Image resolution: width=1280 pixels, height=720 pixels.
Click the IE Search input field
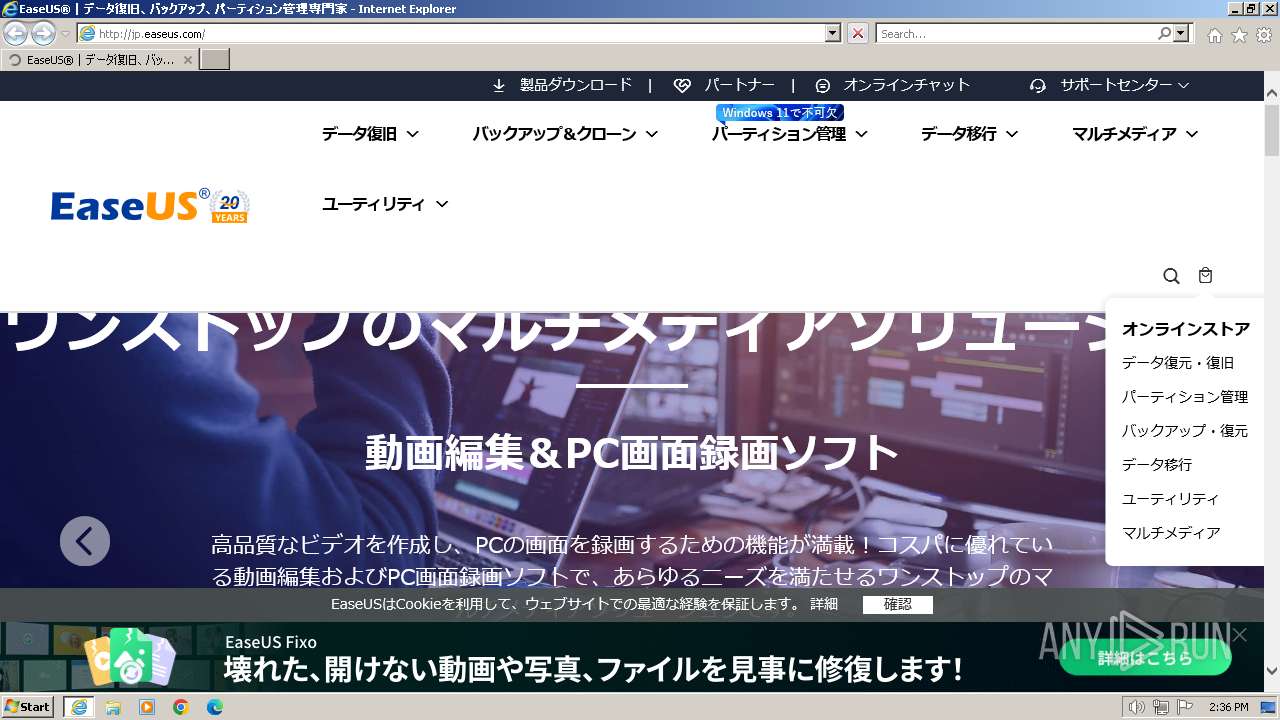[1016, 33]
